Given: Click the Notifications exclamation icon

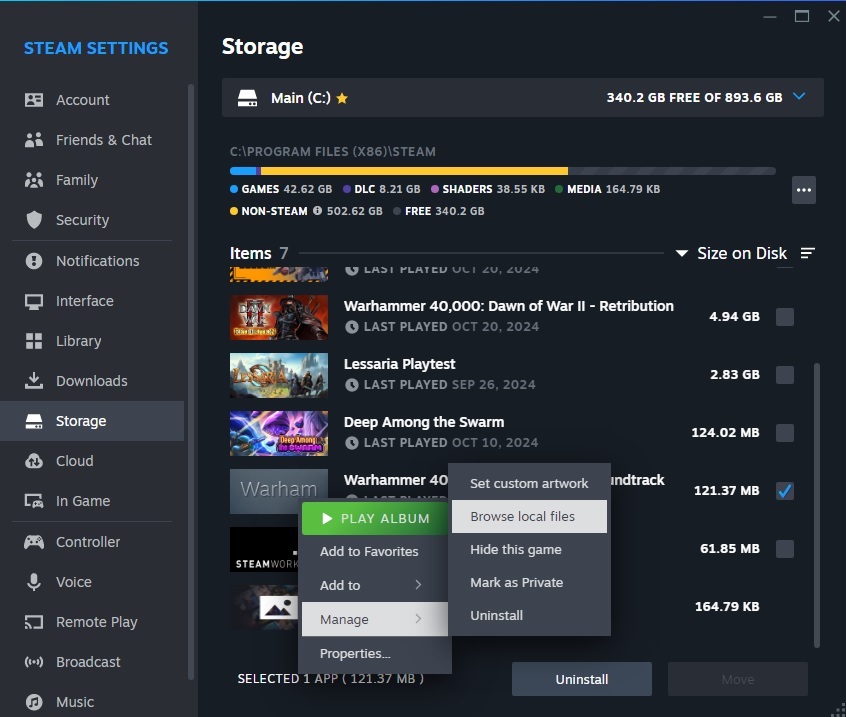Looking at the screenshot, I should click(x=34, y=261).
